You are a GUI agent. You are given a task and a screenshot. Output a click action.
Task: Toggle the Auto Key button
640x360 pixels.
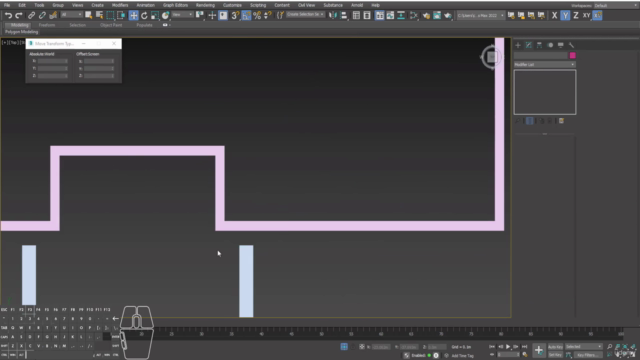click(555, 347)
